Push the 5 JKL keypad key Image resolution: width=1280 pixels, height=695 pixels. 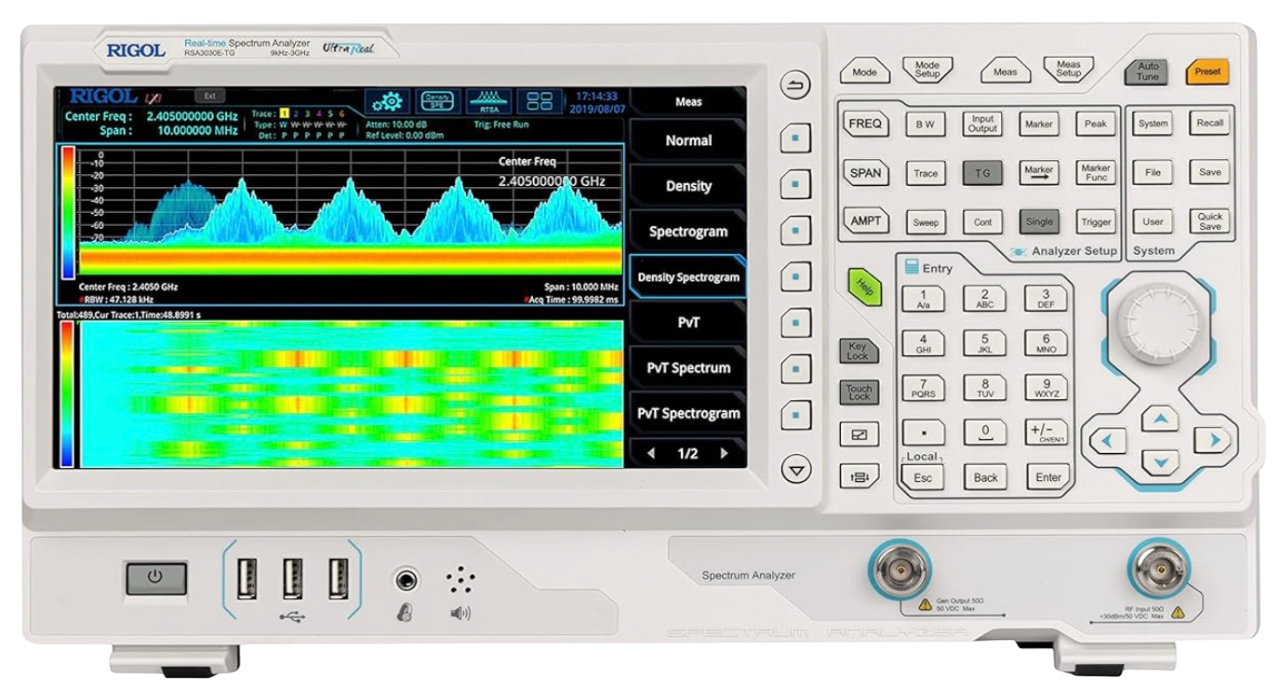click(x=985, y=343)
